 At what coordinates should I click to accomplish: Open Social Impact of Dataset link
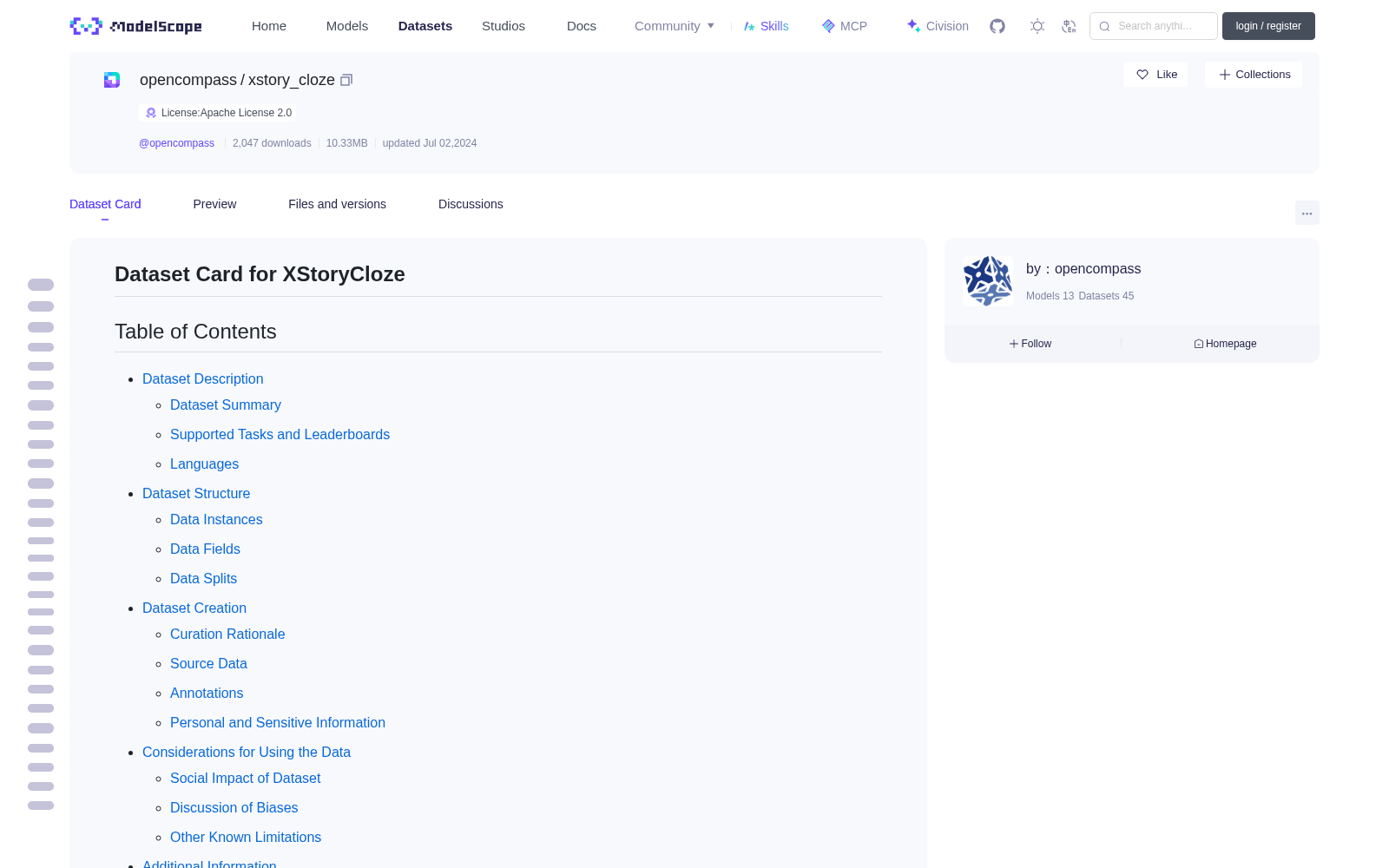(x=245, y=778)
